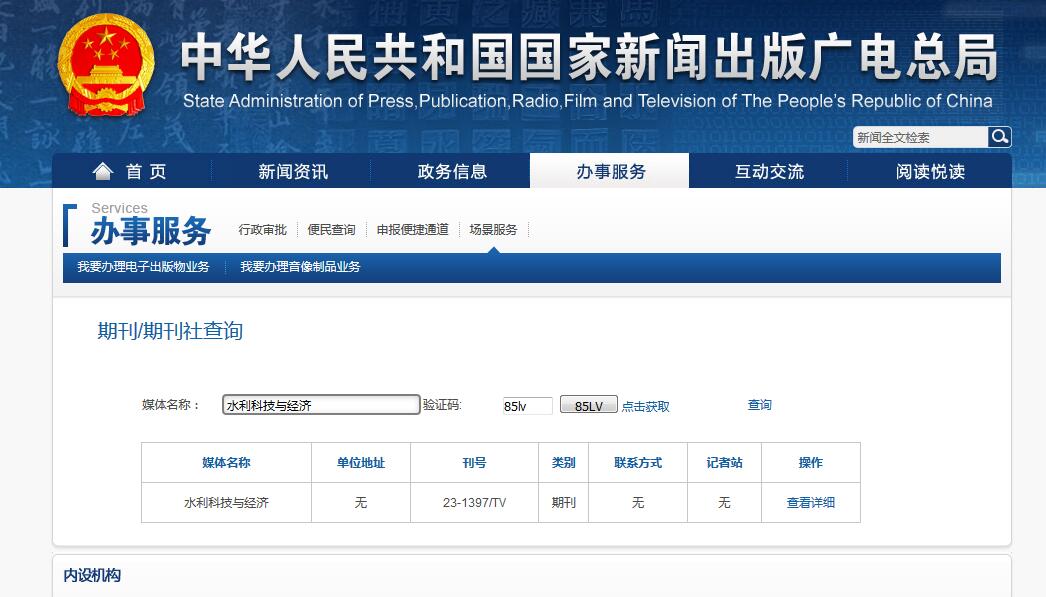The width and height of the screenshot is (1046, 597).
Task: Click the 行政审批 submenu link
Action: 262,230
